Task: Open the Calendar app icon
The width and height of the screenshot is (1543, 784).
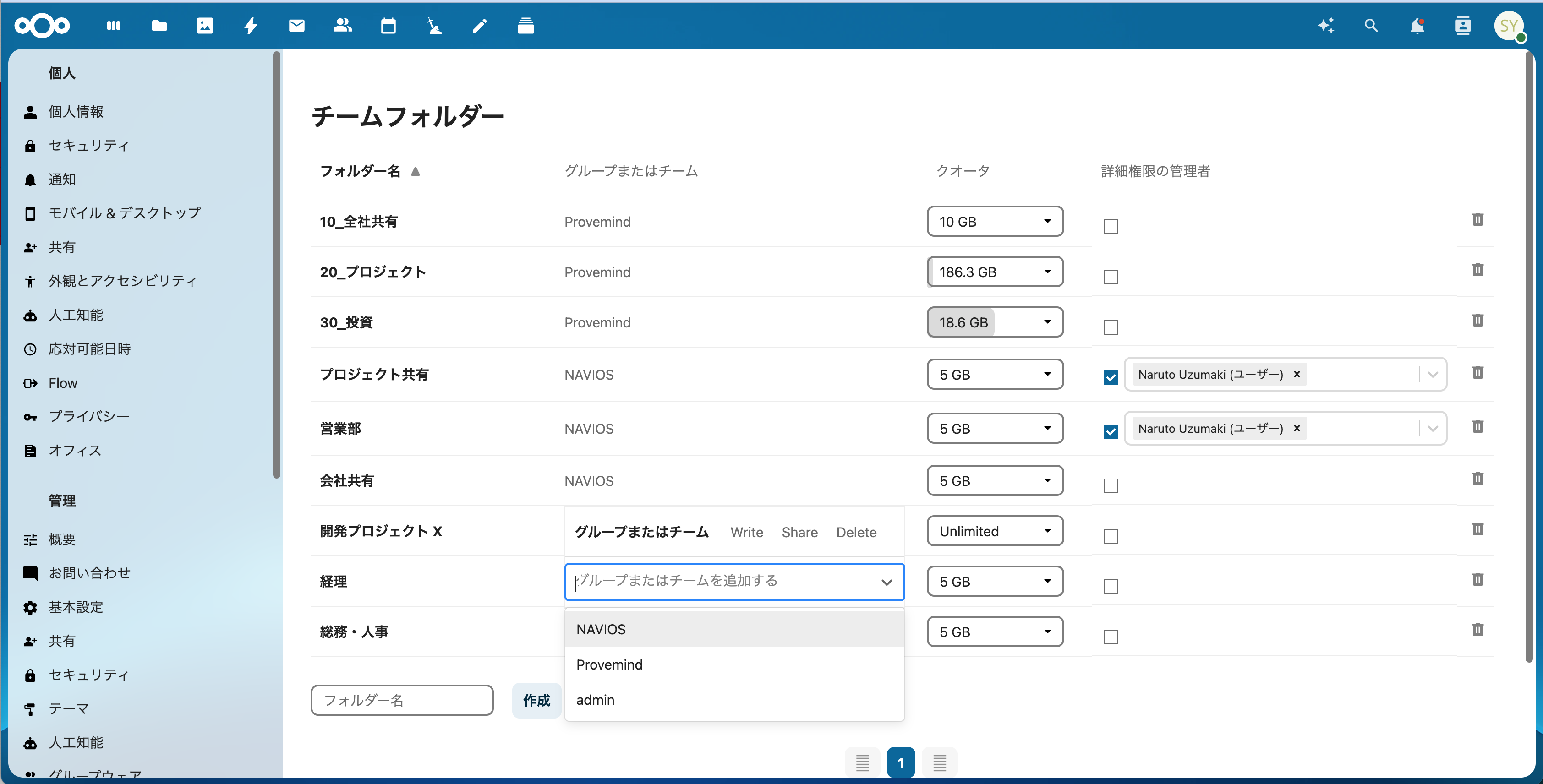Action: tap(388, 26)
